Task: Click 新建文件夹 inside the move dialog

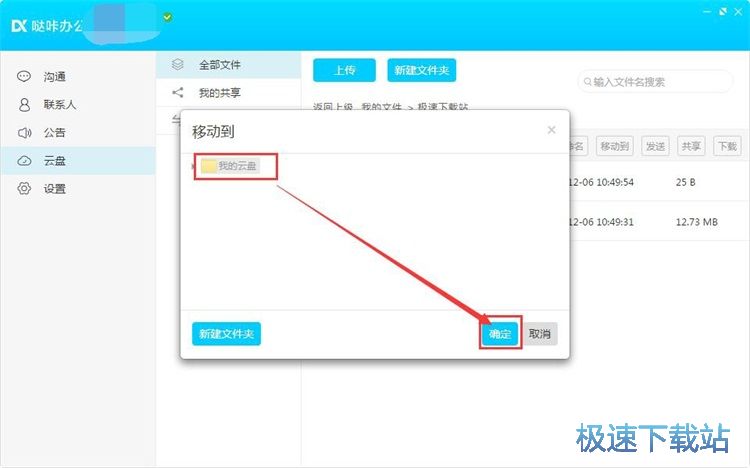Action: [x=226, y=334]
